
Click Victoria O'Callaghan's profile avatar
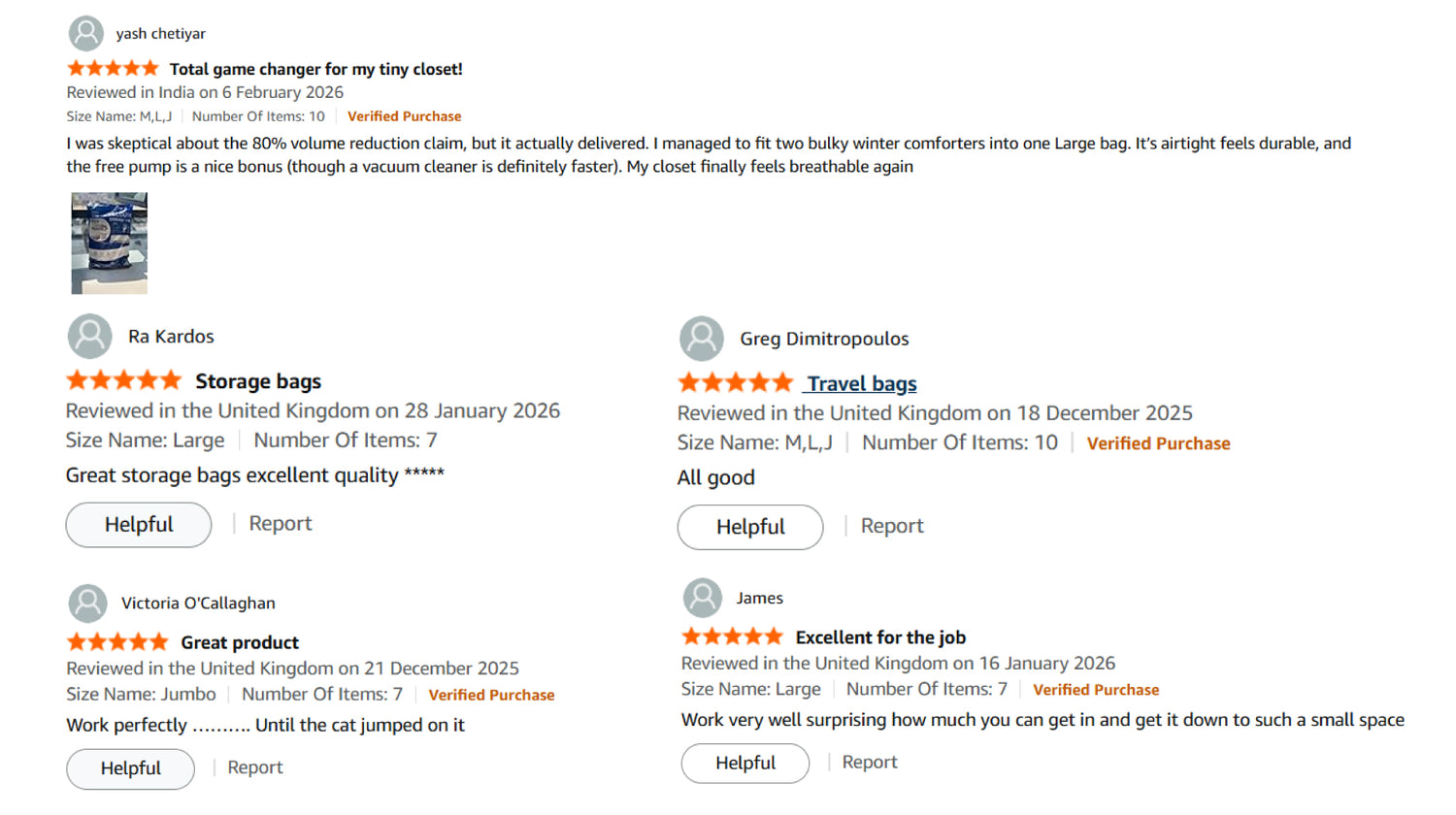(x=87, y=603)
